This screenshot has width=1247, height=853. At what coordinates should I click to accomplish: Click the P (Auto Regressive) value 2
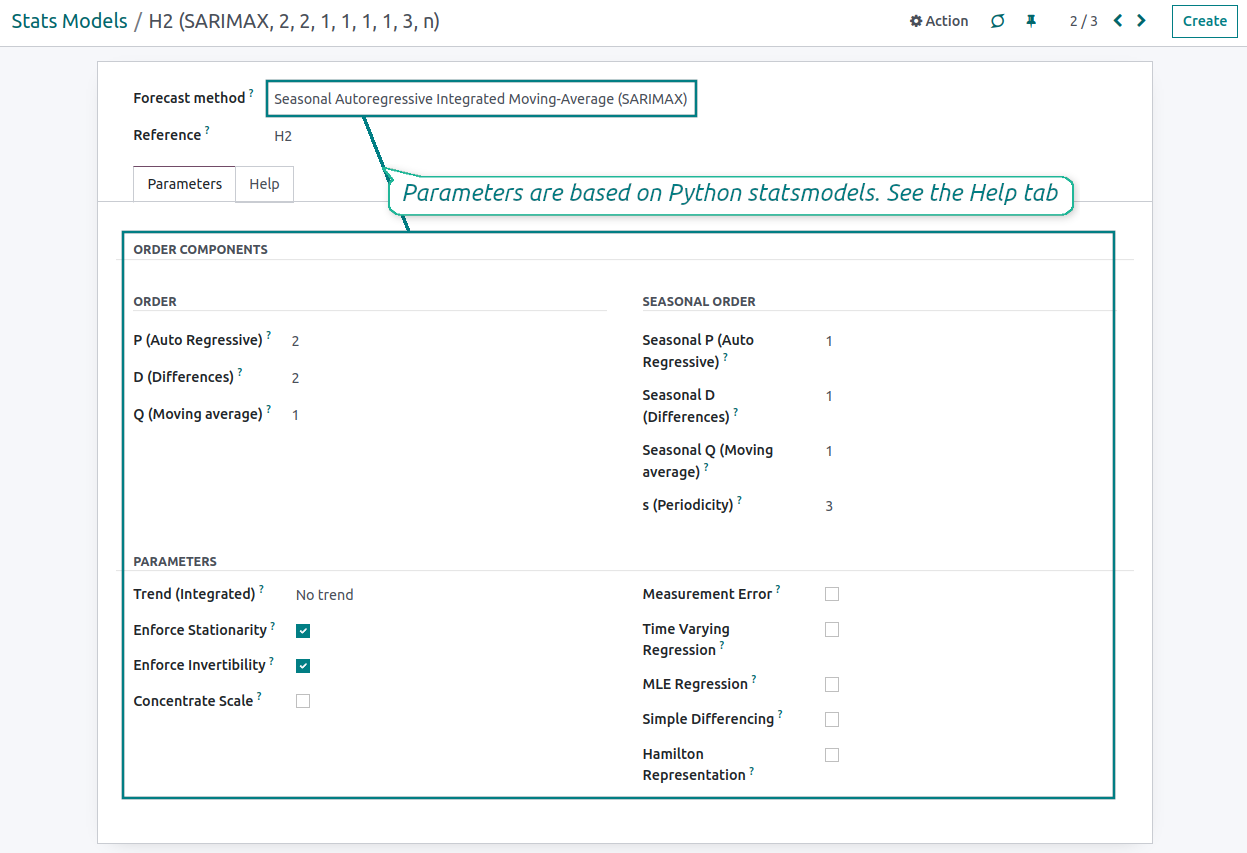click(296, 341)
